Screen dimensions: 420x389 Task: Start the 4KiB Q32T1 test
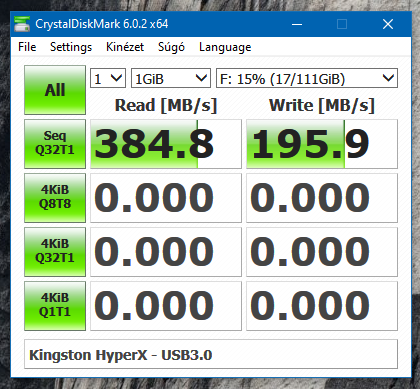[55, 252]
